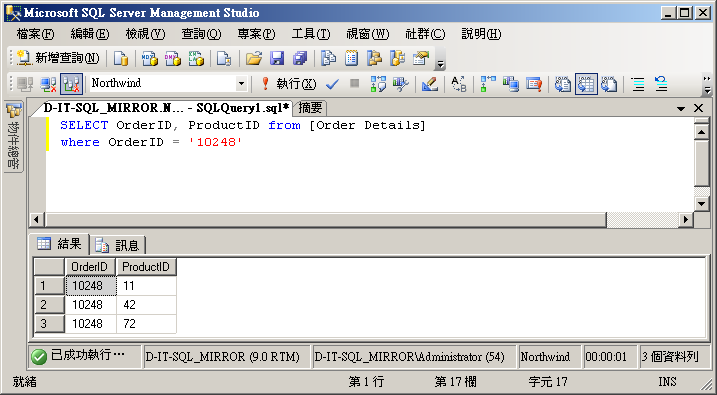Expand the Northwind database dropdown
Screen dimensions: 717x395
pyautogui.click(x=241, y=84)
